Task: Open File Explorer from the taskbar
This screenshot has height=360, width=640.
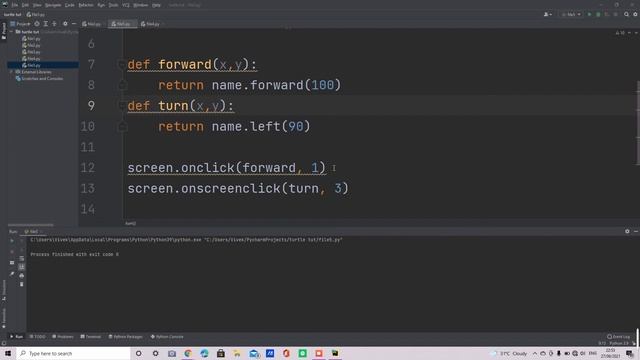Action: [237, 353]
